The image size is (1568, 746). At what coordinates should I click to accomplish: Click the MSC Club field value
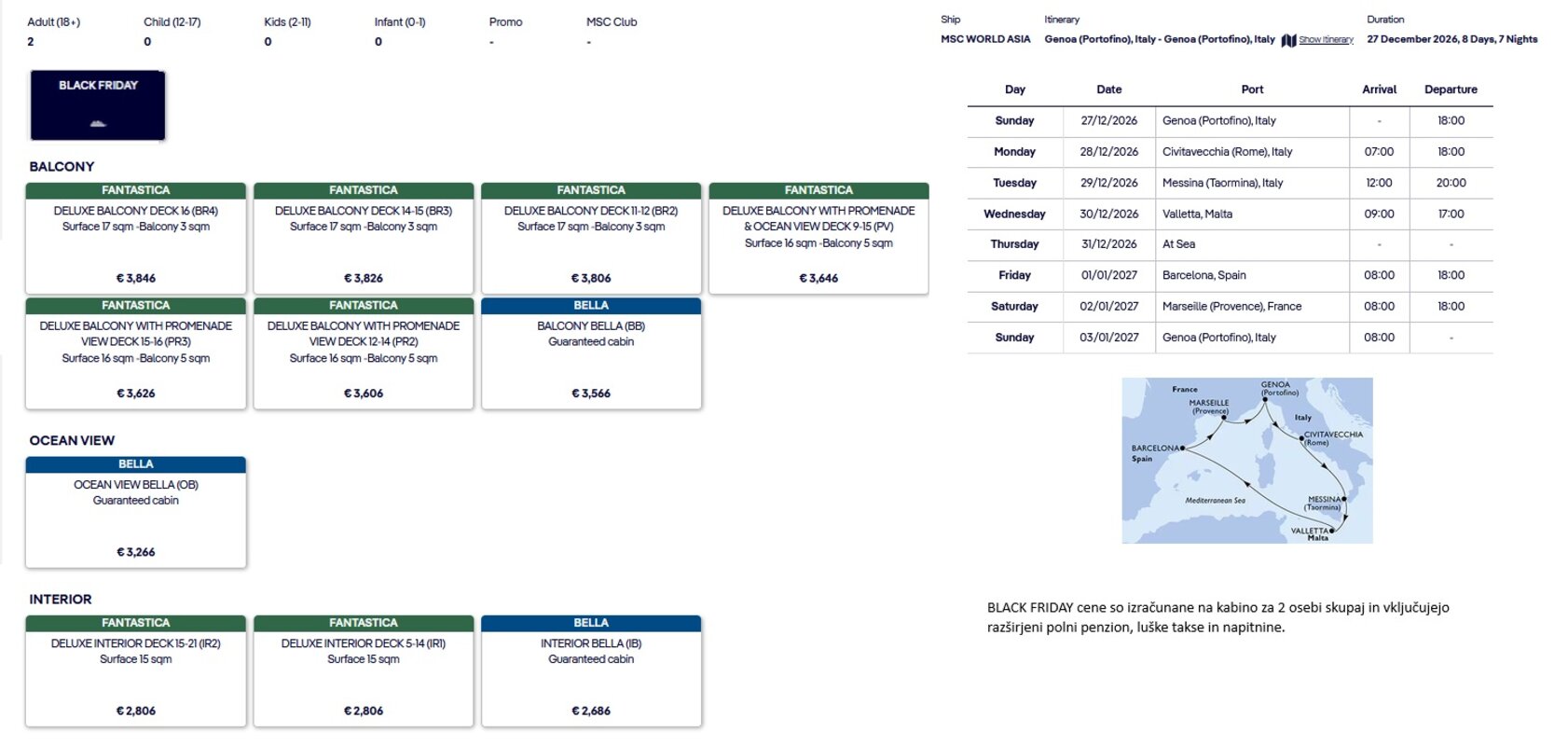pyautogui.click(x=589, y=42)
